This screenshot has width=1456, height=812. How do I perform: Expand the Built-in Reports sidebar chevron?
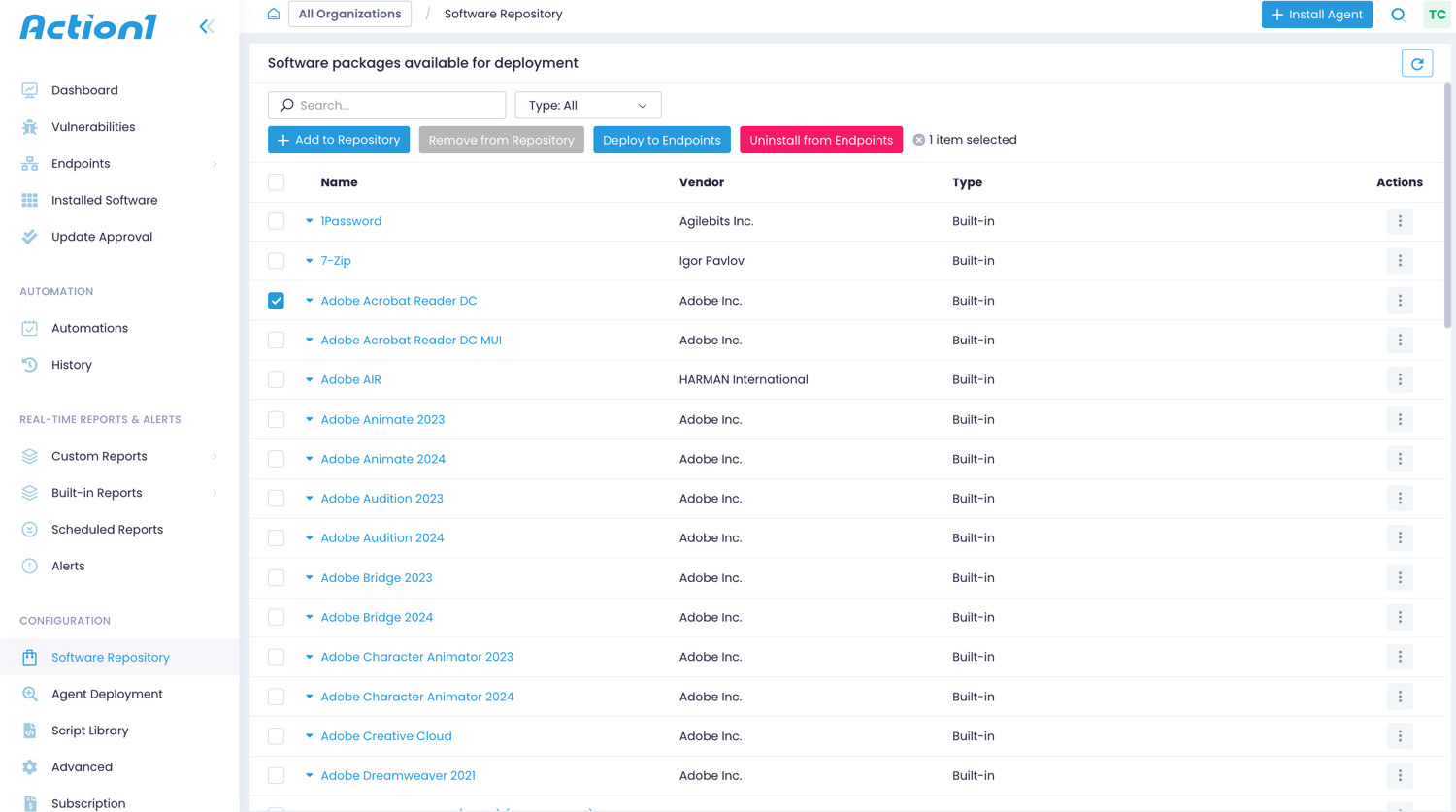215,493
